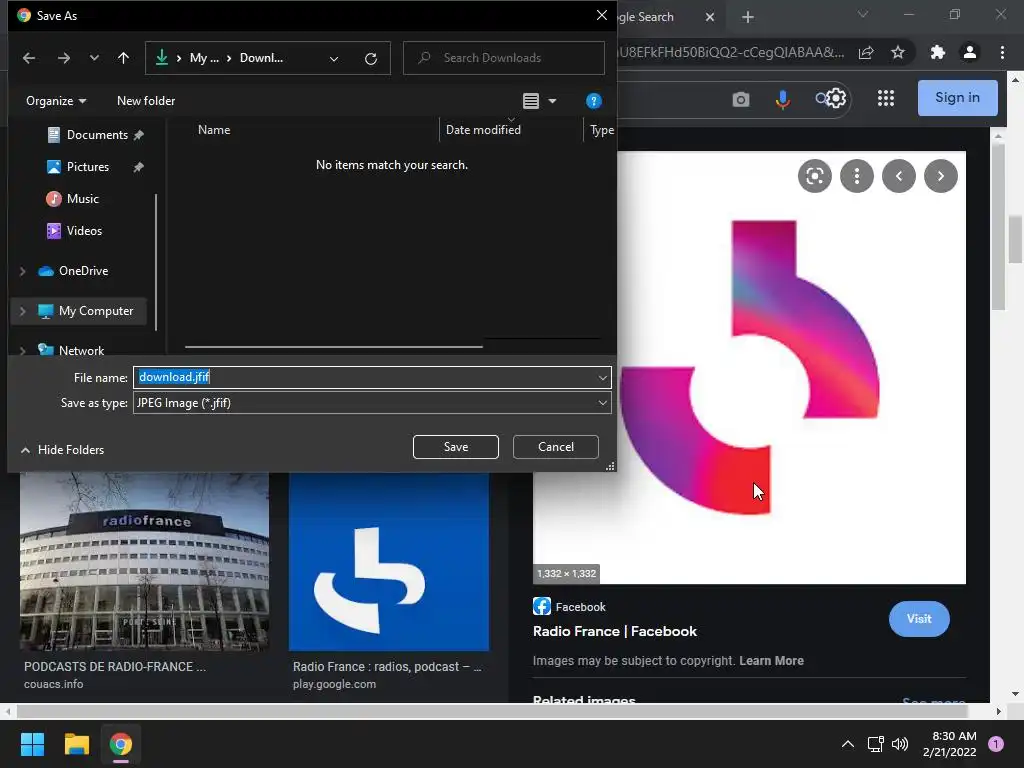Show next image in preview
1024x768 pixels.
940,176
